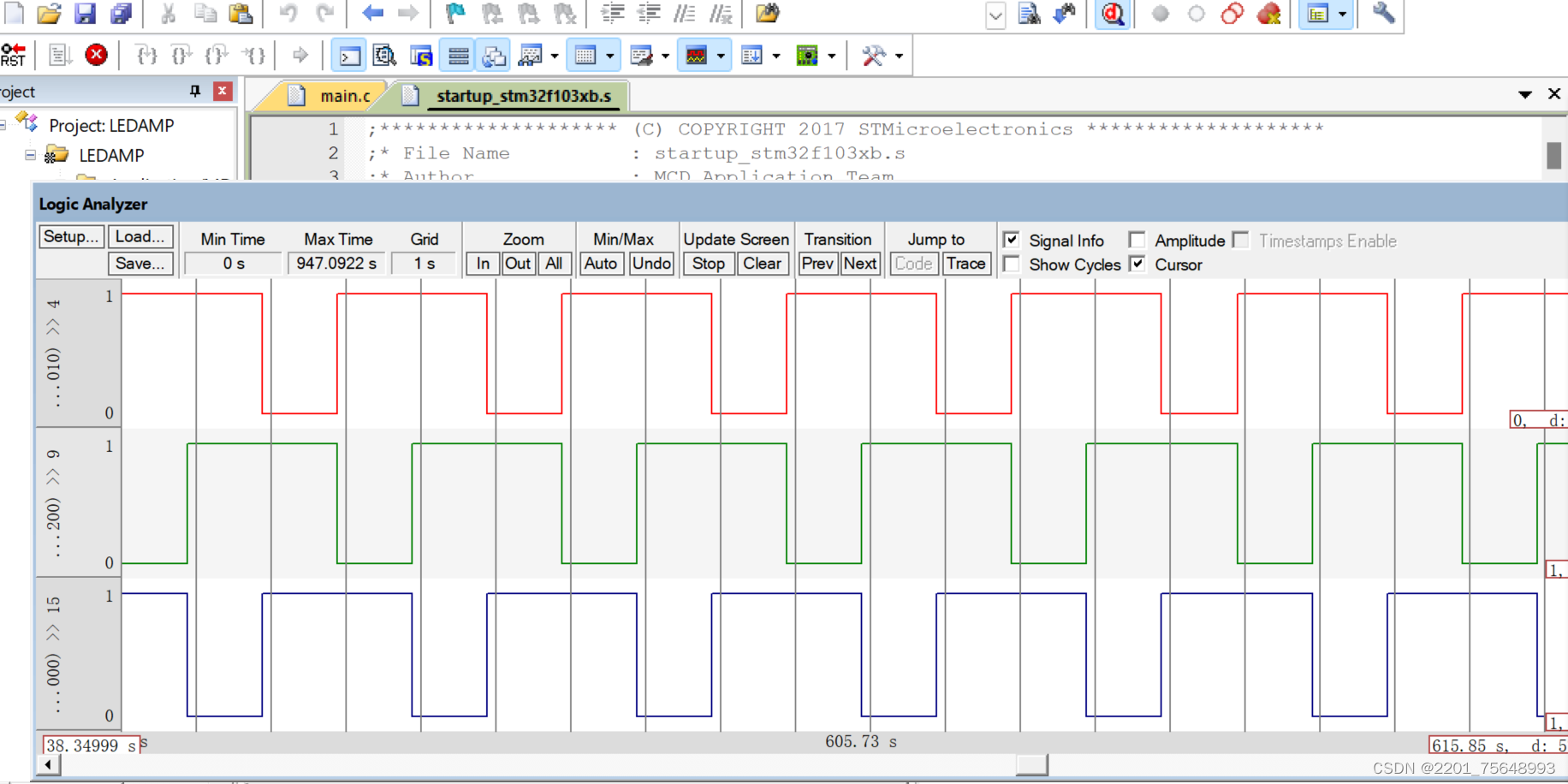Click the editor vertical scrollbar thumb

[x=1553, y=155]
